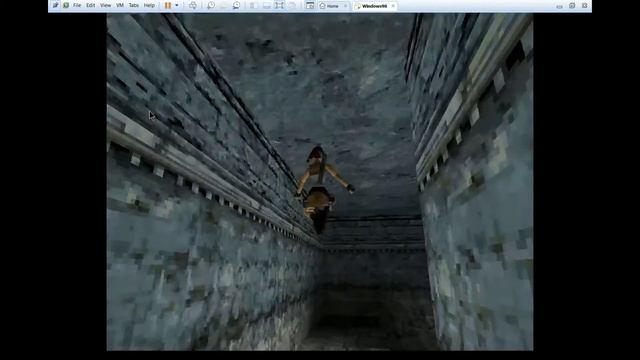Screen dimensions: 640x360
Task: Open the snapshot manager icon
Action: coord(236,6)
